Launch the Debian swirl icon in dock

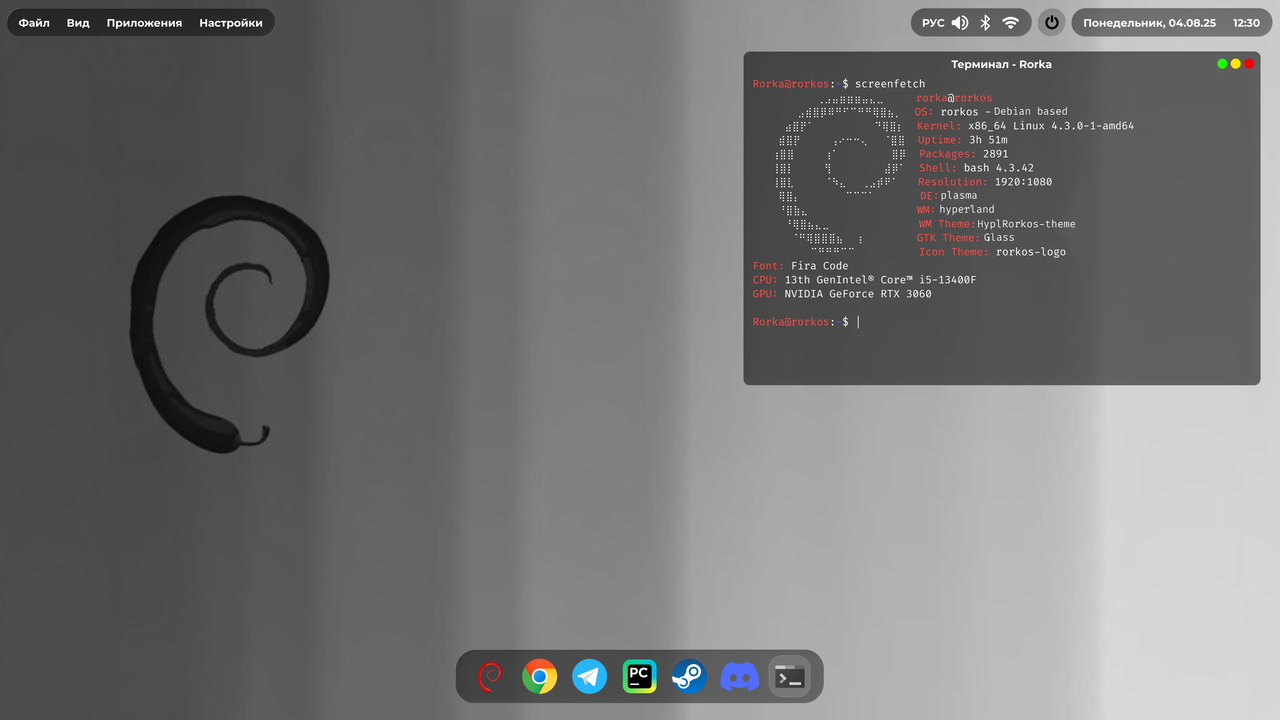pos(490,677)
